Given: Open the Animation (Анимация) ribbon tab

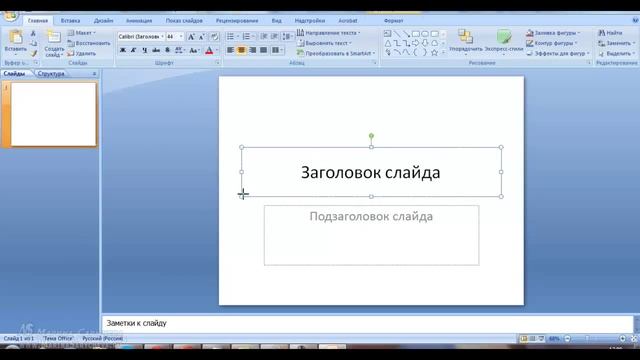Looking at the screenshot, I should point(139,20).
